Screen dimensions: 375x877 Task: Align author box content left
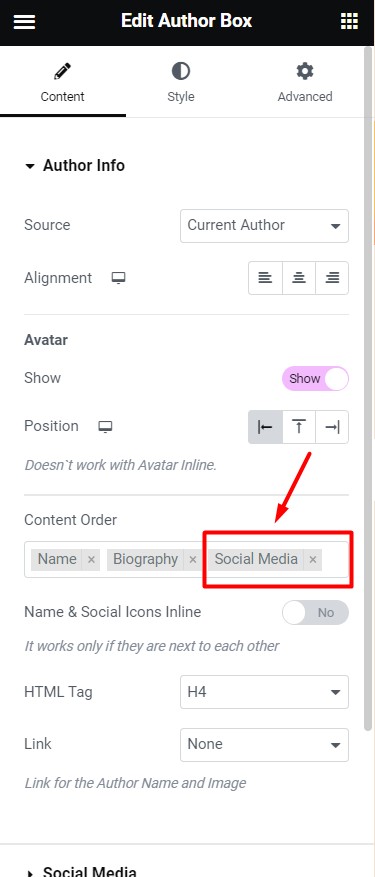coord(265,278)
